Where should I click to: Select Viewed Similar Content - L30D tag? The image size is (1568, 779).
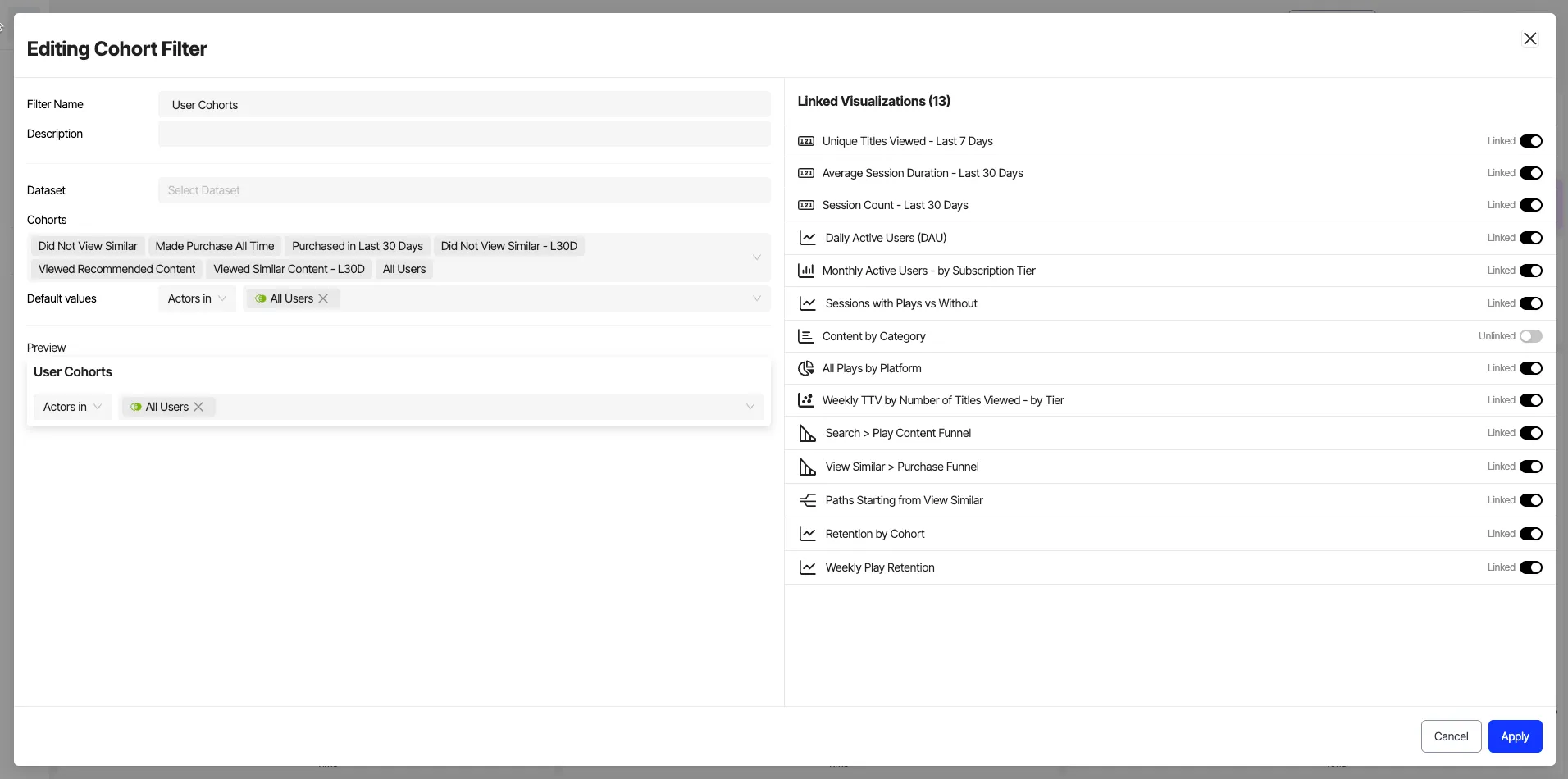289,269
